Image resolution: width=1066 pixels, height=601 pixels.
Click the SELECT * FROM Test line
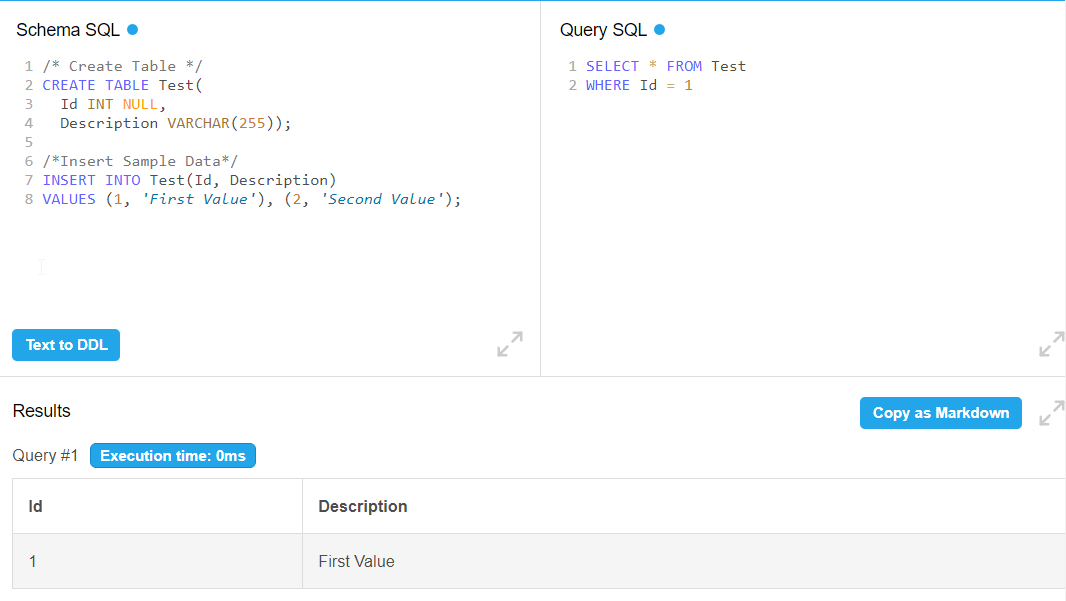(x=666, y=66)
